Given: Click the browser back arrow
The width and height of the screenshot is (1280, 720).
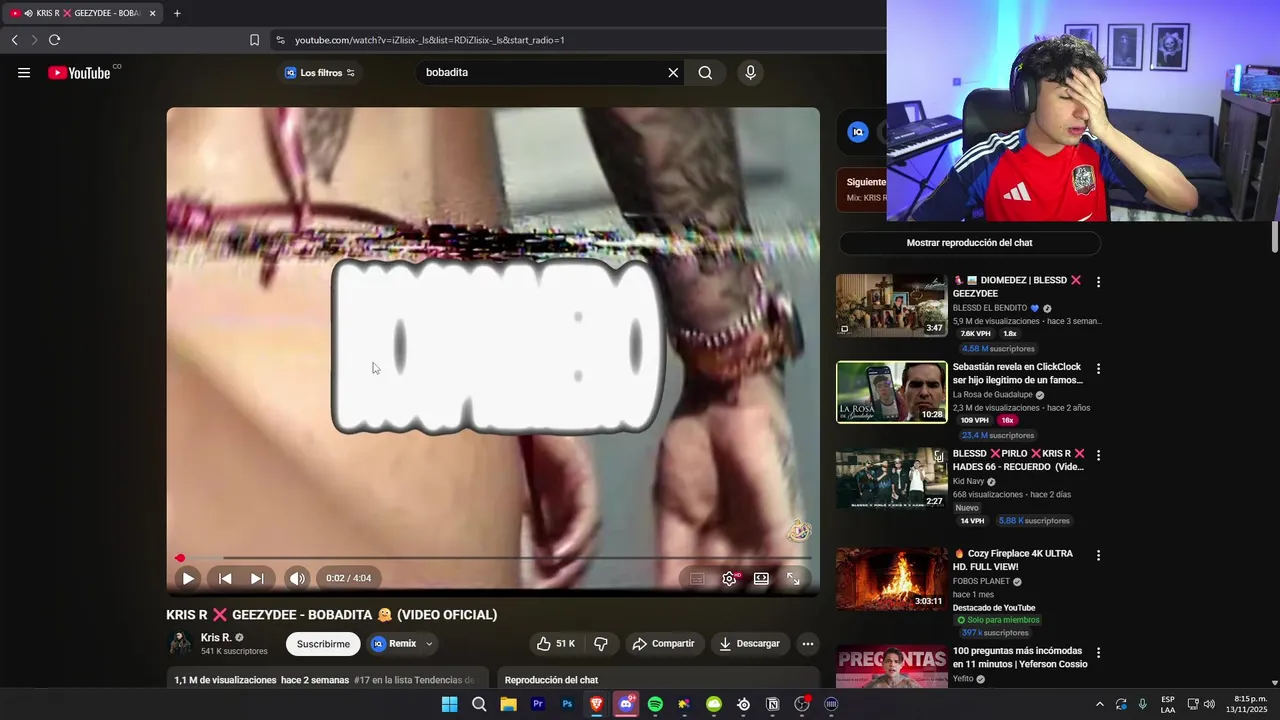Looking at the screenshot, I should click(x=14, y=40).
